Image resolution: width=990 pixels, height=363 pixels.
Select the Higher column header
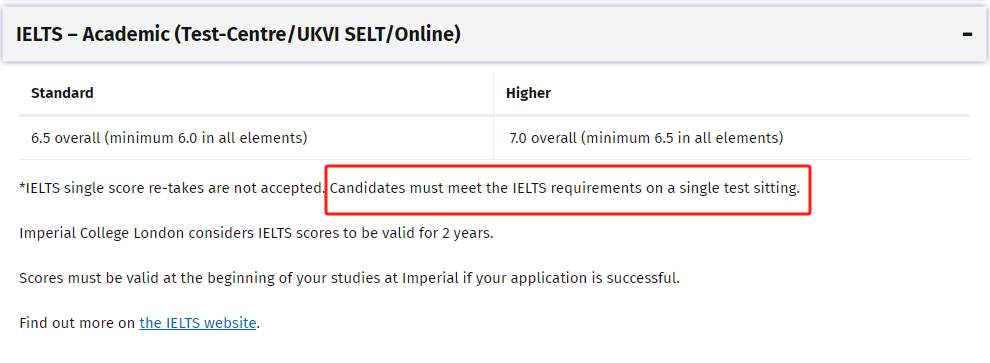click(x=528, y=93)
